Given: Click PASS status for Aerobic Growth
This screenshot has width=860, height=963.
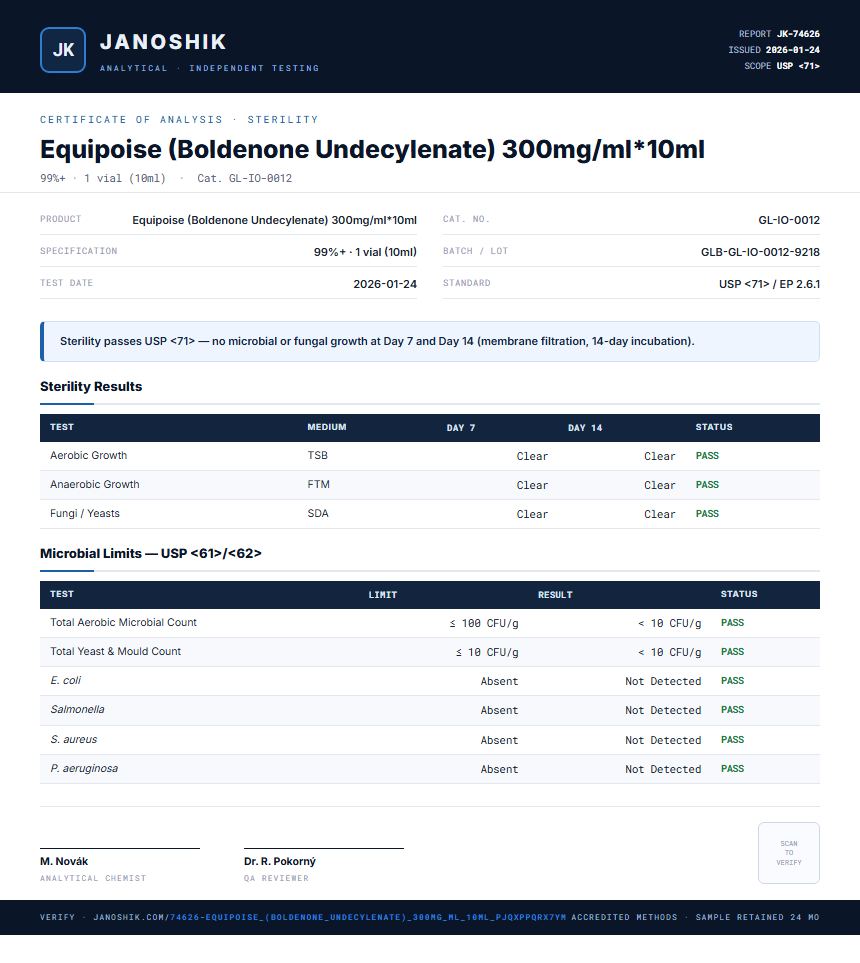Looking at the screenshot, I should tap(707, 456).
